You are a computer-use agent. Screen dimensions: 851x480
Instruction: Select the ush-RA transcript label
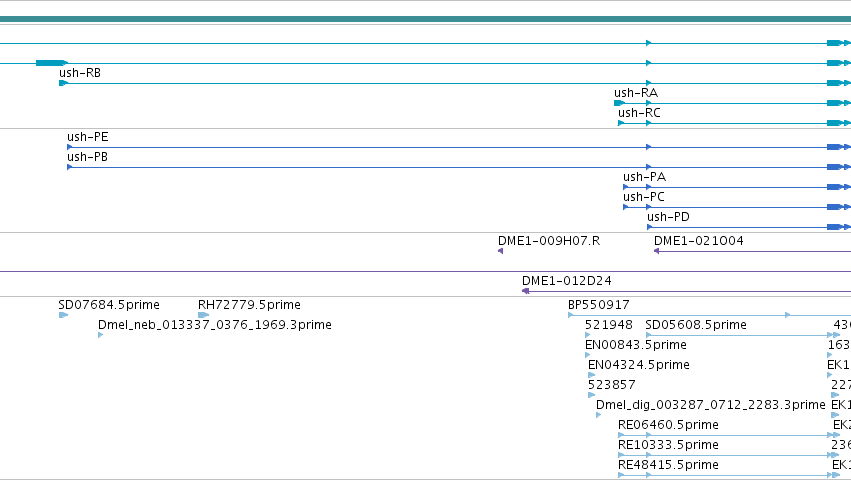coord(636,93)
